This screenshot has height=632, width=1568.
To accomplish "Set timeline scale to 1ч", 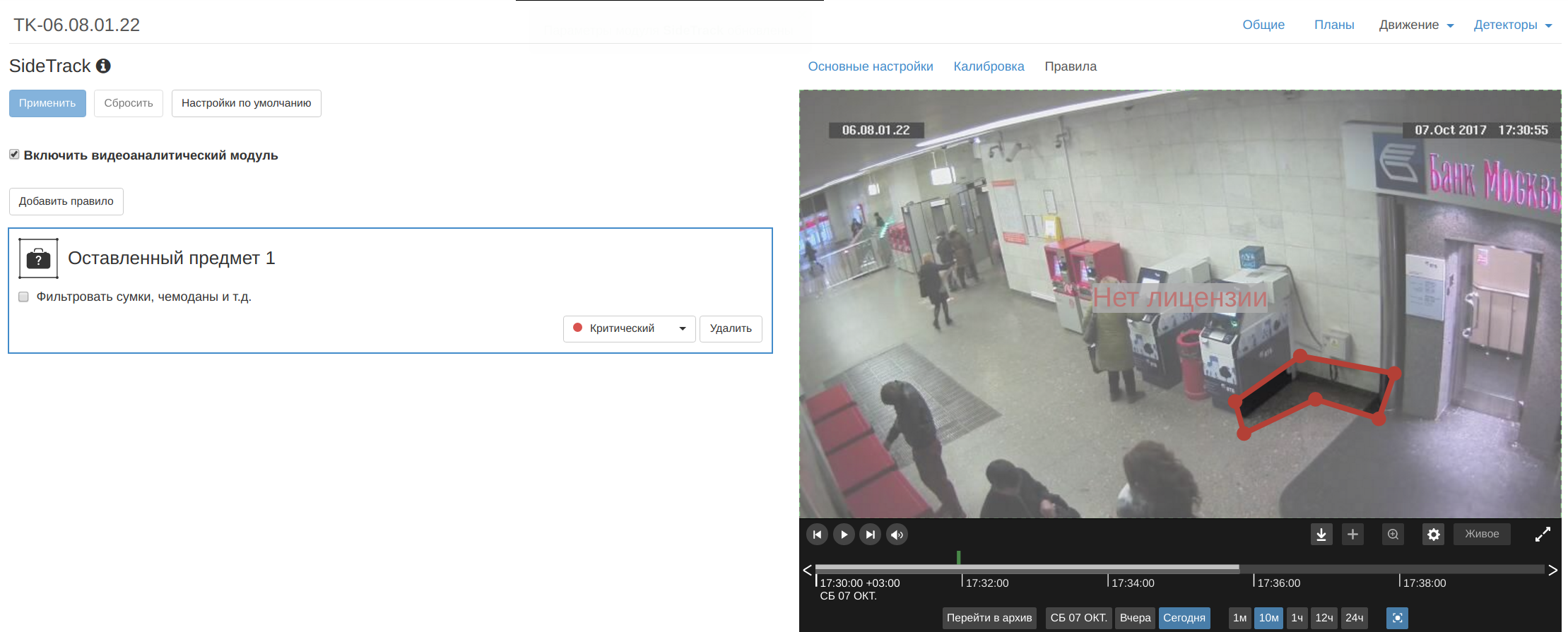I will [x=1297, y=618].
